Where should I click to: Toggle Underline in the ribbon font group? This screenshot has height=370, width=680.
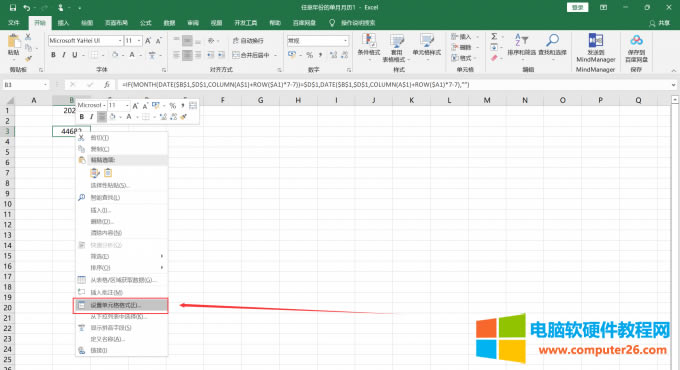tap(75, 55)
